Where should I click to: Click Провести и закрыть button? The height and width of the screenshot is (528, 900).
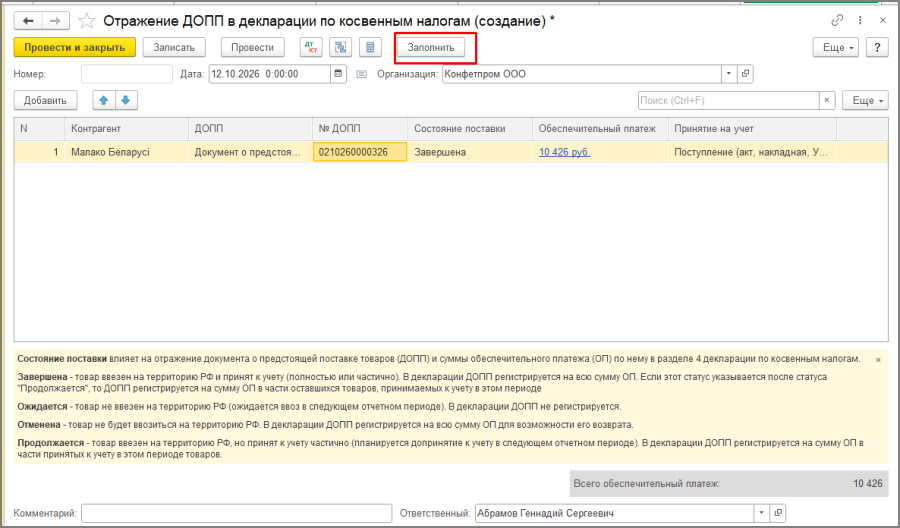click(75, 48)
